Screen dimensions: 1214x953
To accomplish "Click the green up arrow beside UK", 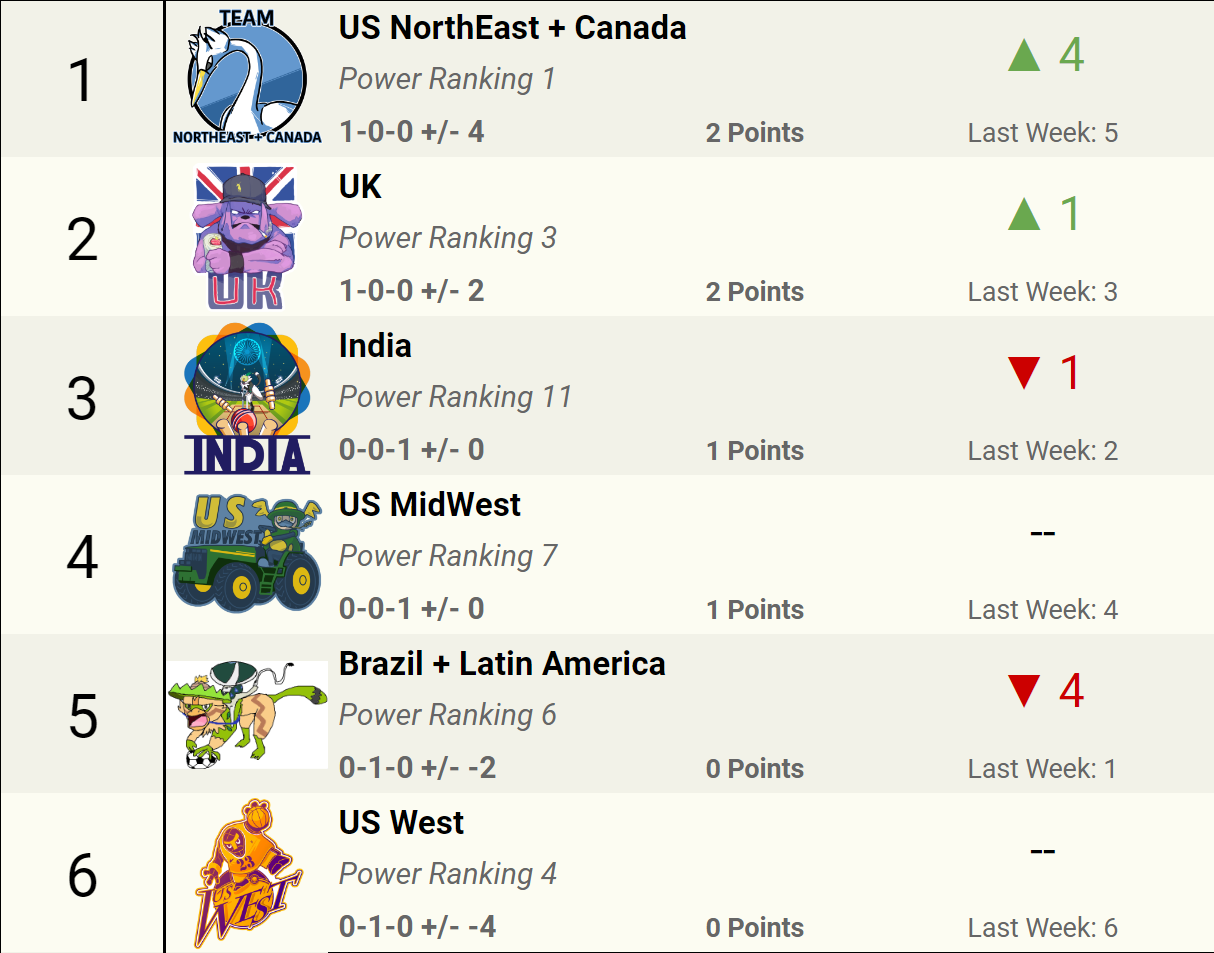I will 1024,214.
